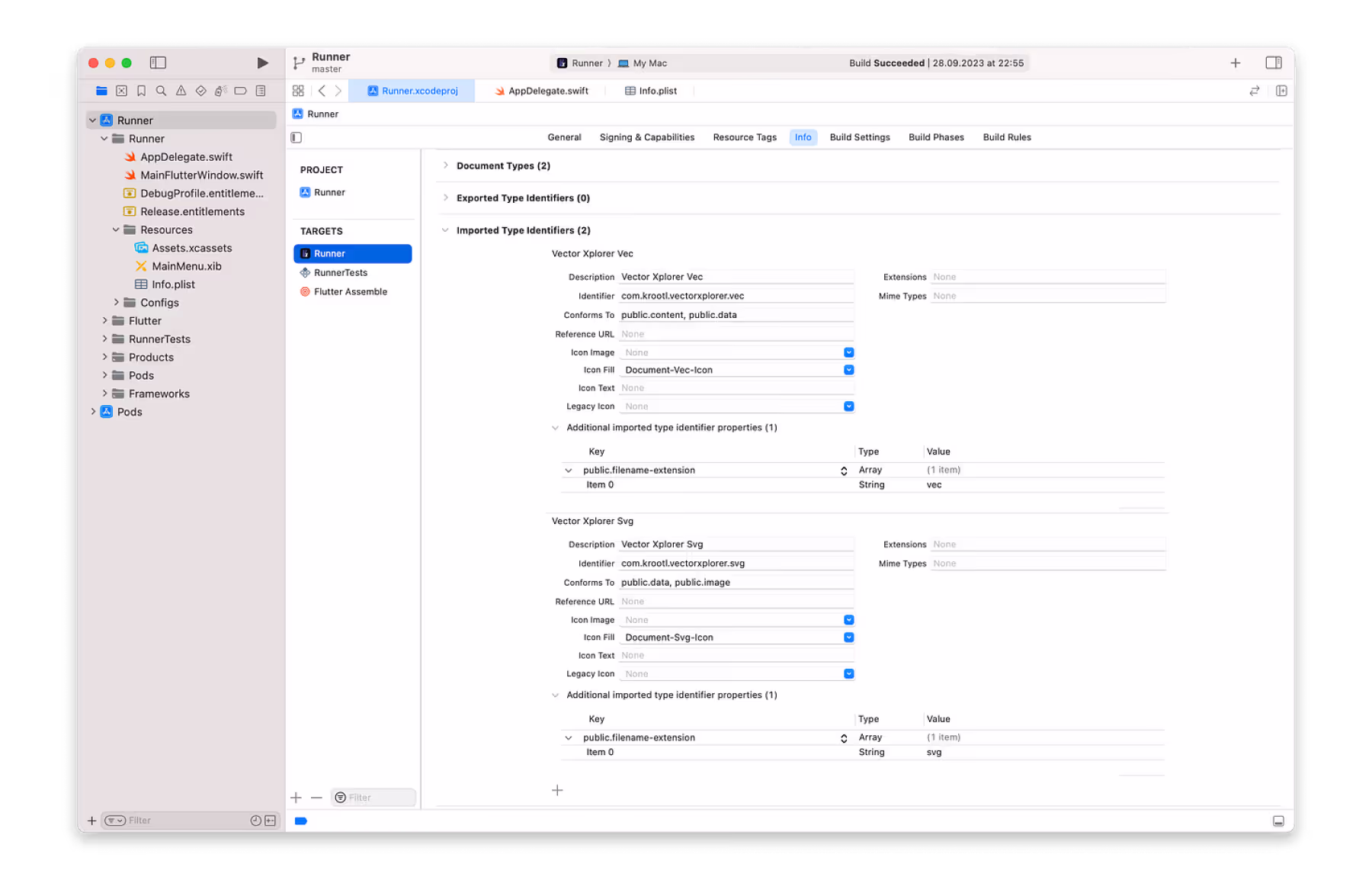Open Legacy Icon dropdown for Vector Xplorer Svg
Viewport: 1372px width, 880px height.
coord(848,674)
